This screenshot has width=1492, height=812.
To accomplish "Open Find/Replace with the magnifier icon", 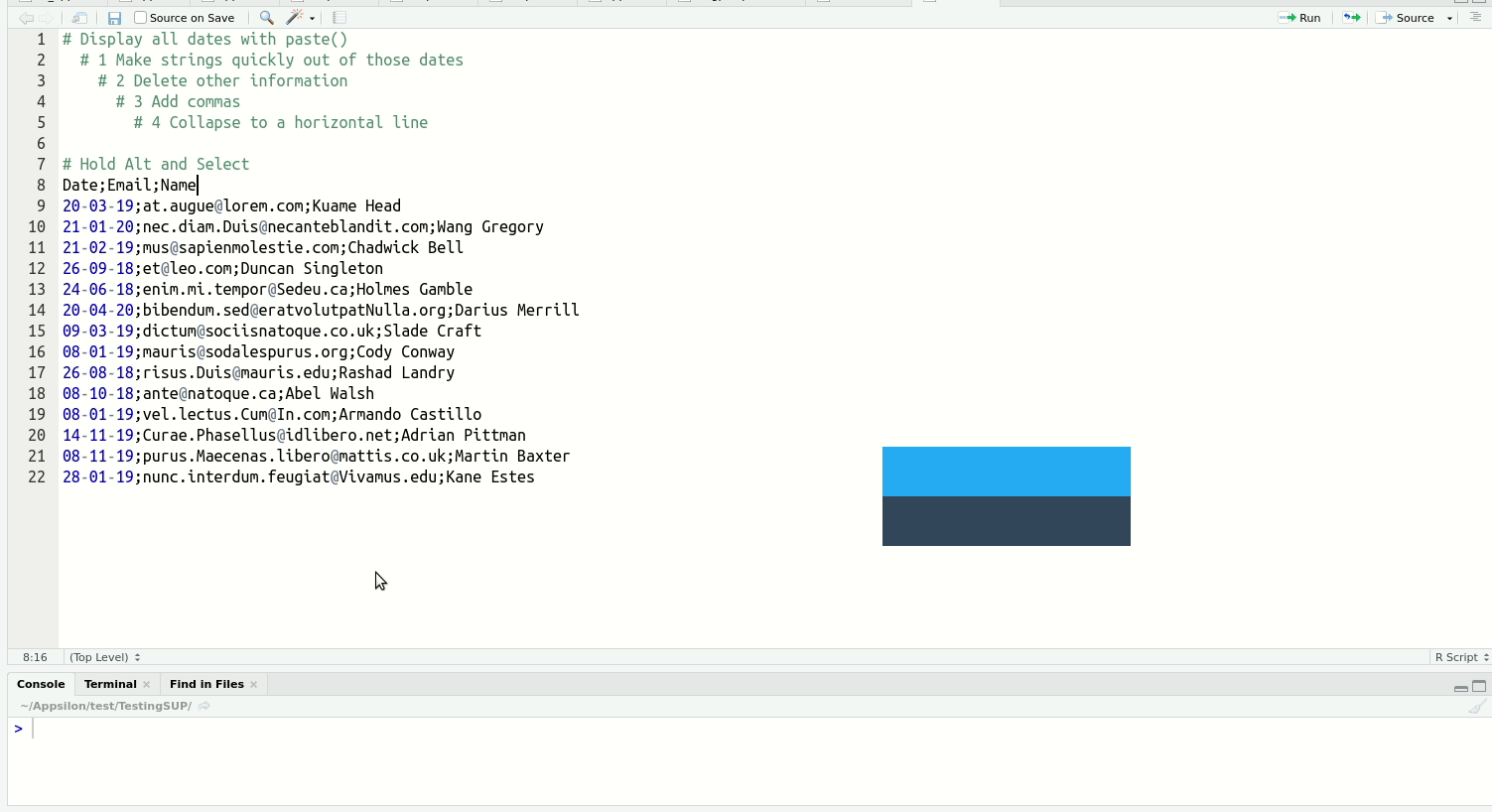I will [266, 18].
